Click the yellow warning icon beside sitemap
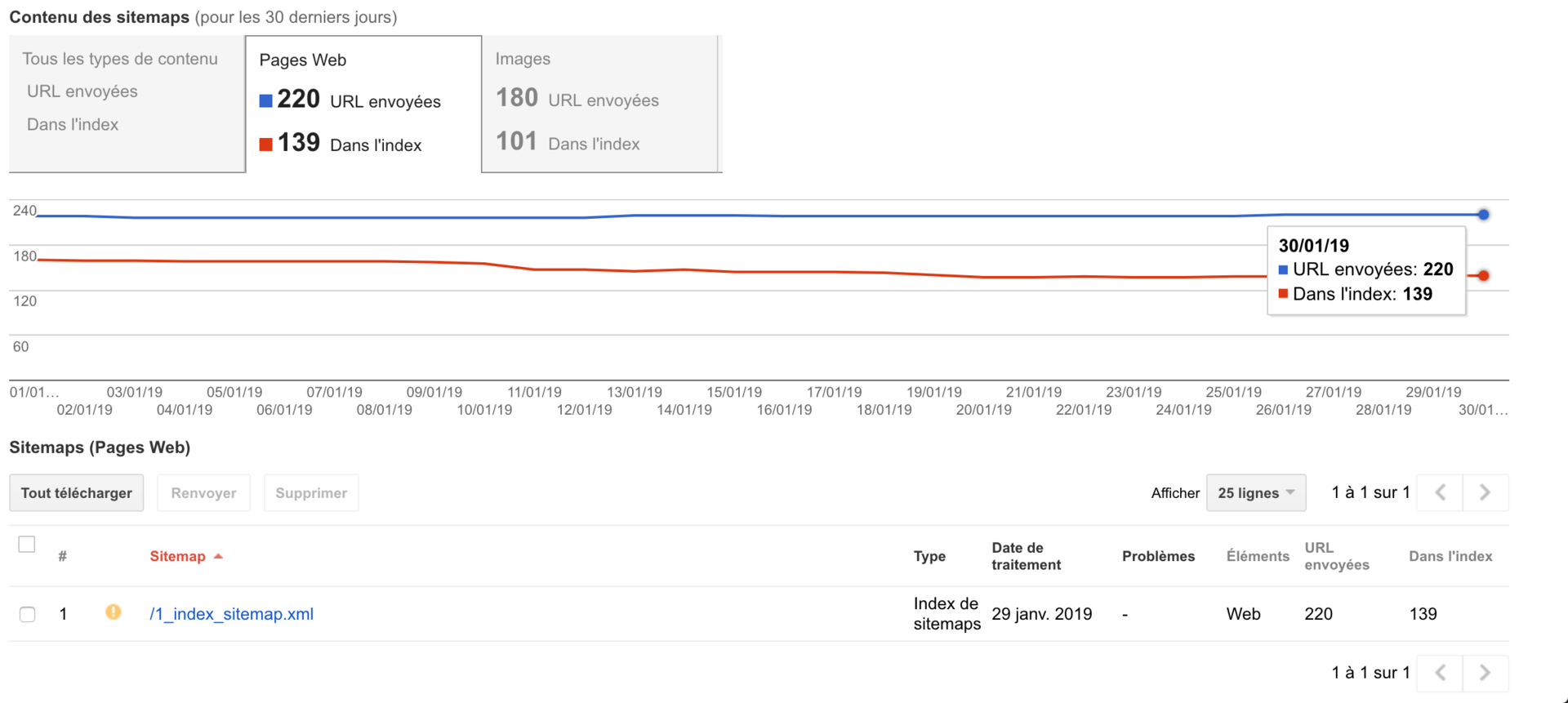This screenshot has height=703, width=1568. 114,612
